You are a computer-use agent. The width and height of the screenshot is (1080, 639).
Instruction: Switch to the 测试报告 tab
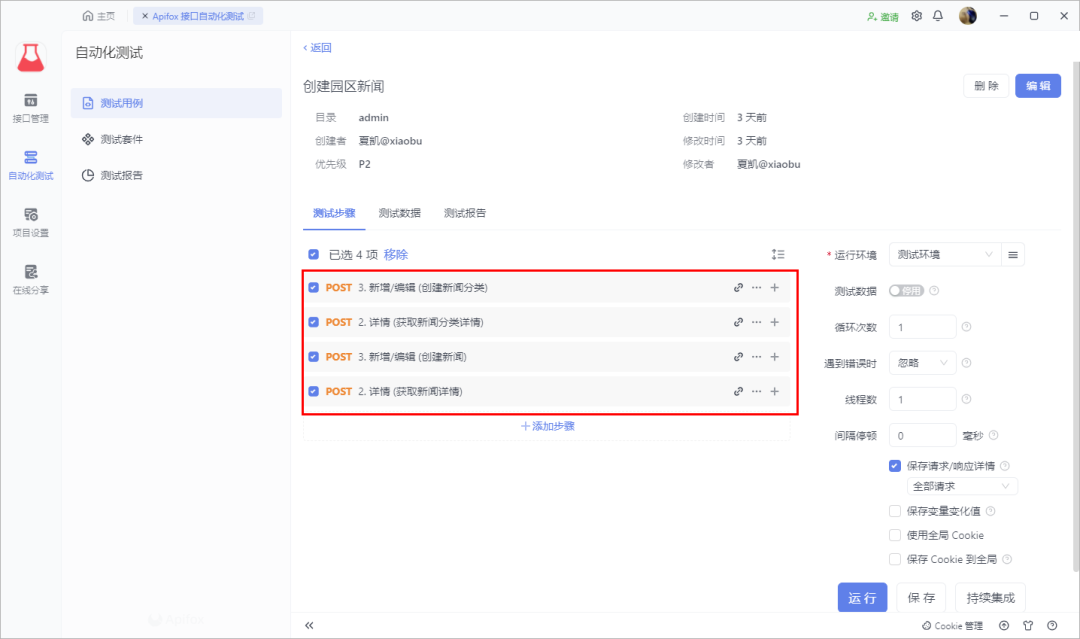463,213
